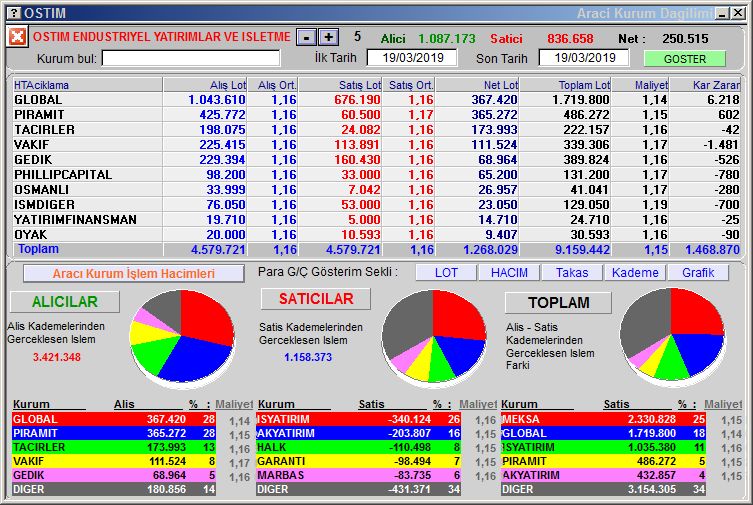
Task: Click the red X close icon beside OSTIM title
Action: [x=17, y=37]
